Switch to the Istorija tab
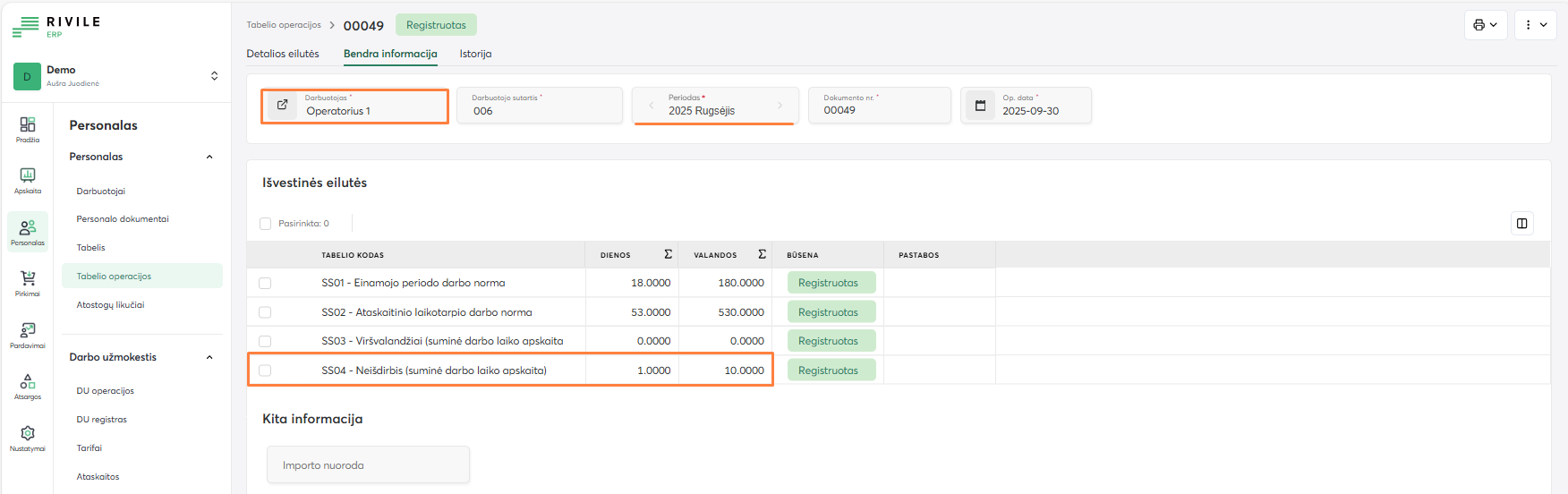 (x=475, y=54)
